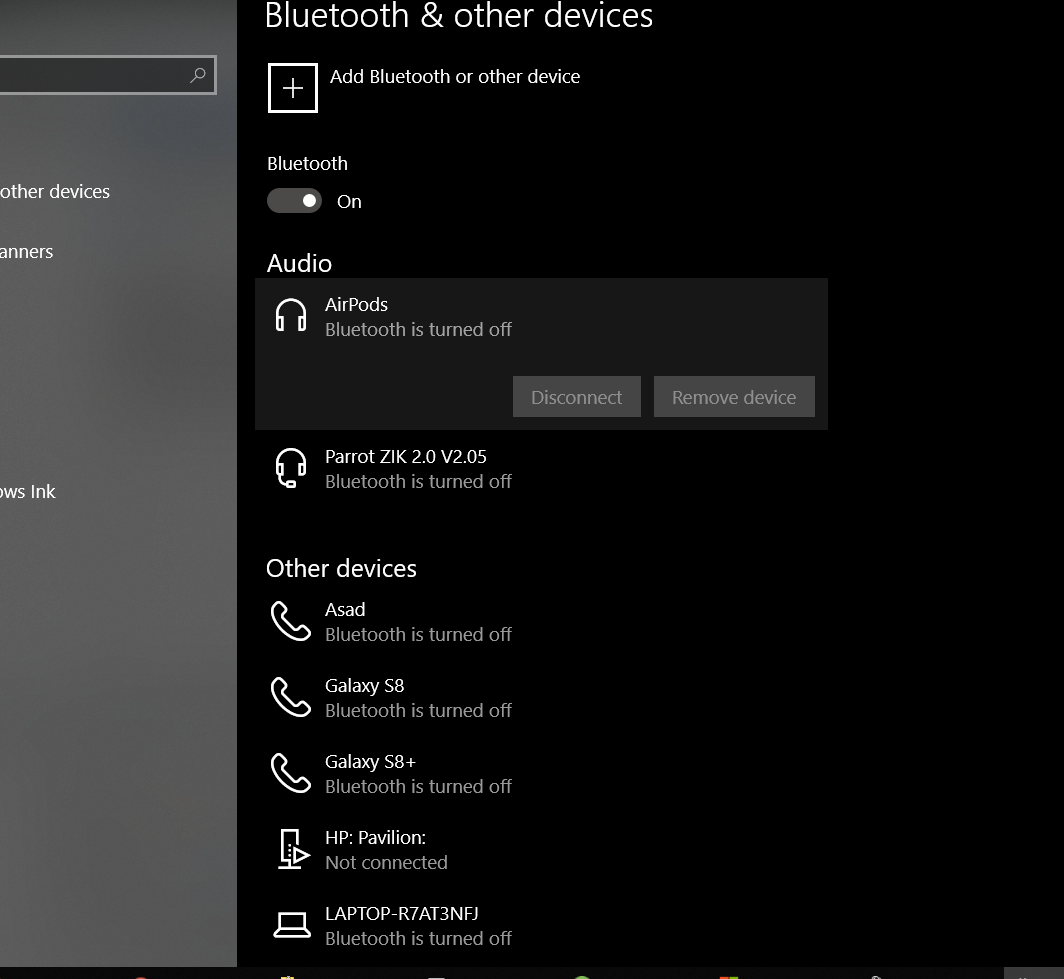Open the Windows Ink sidebar item
The width and height of the screenshot is (1064, 979).
coord(28,492)
